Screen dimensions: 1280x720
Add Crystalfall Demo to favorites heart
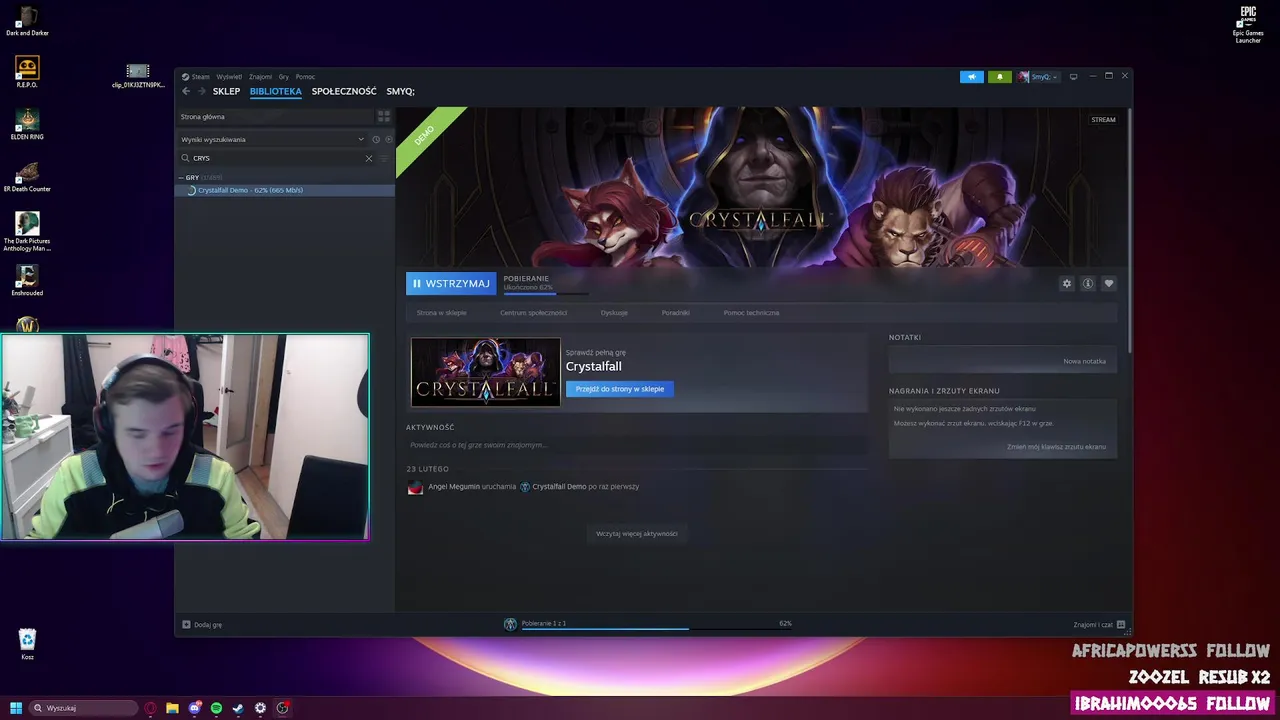pos(1108,284)
